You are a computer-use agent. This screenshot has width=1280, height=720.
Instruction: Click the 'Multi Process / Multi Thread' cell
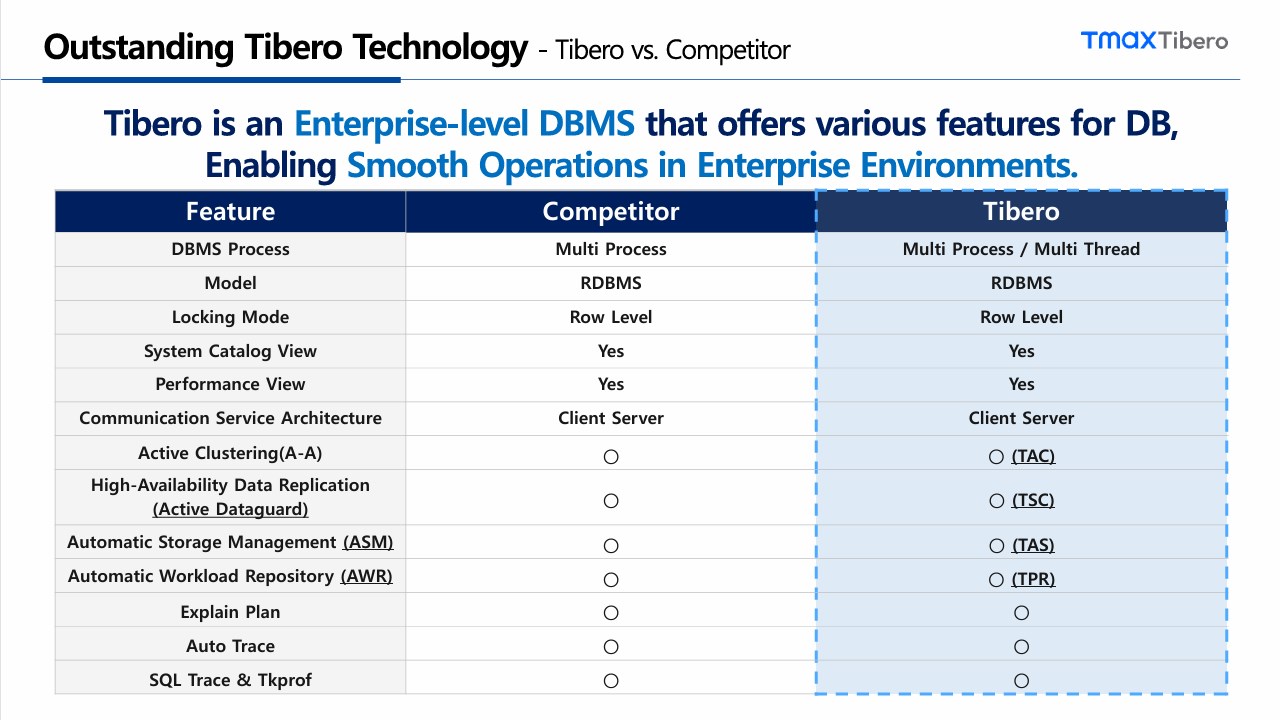tap(1021, 249)
